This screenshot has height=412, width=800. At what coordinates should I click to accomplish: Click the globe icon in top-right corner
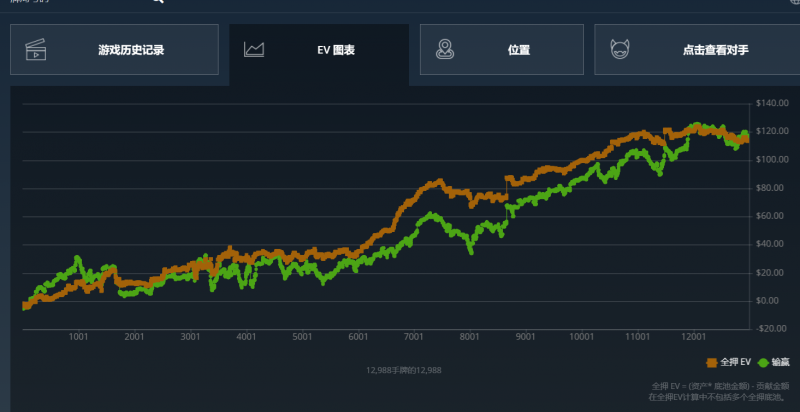click(794, 3)
